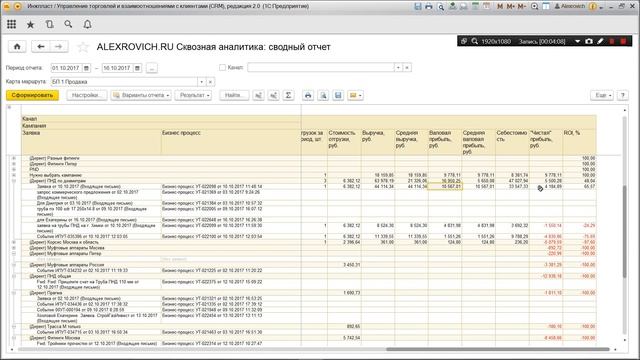Collapse the ПНД по диаметрам group
Screen dimensions: 640x360
pyautogui.click(x=13, y=181)
